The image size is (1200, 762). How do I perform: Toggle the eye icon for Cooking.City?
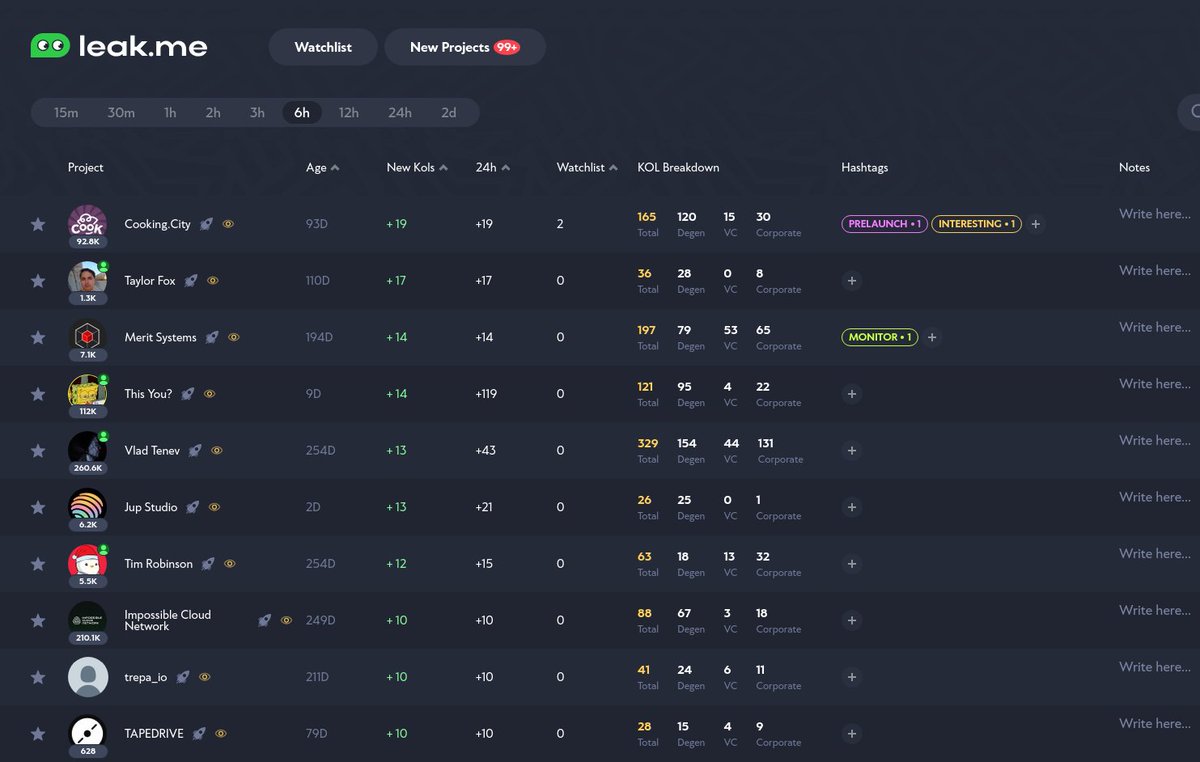pyautogui.click(x=228, y=225)
